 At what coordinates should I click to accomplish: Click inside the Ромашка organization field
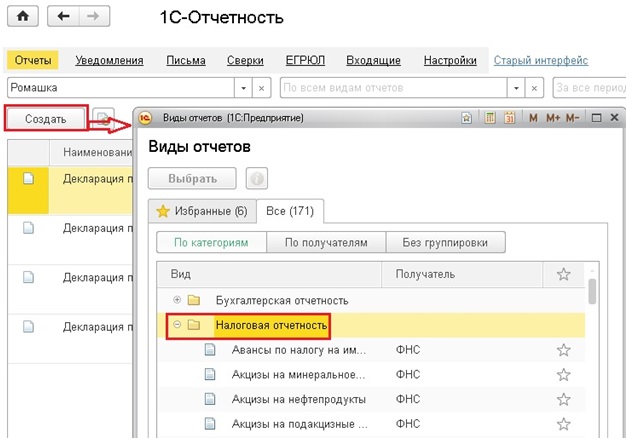click(x=121, y=88)
